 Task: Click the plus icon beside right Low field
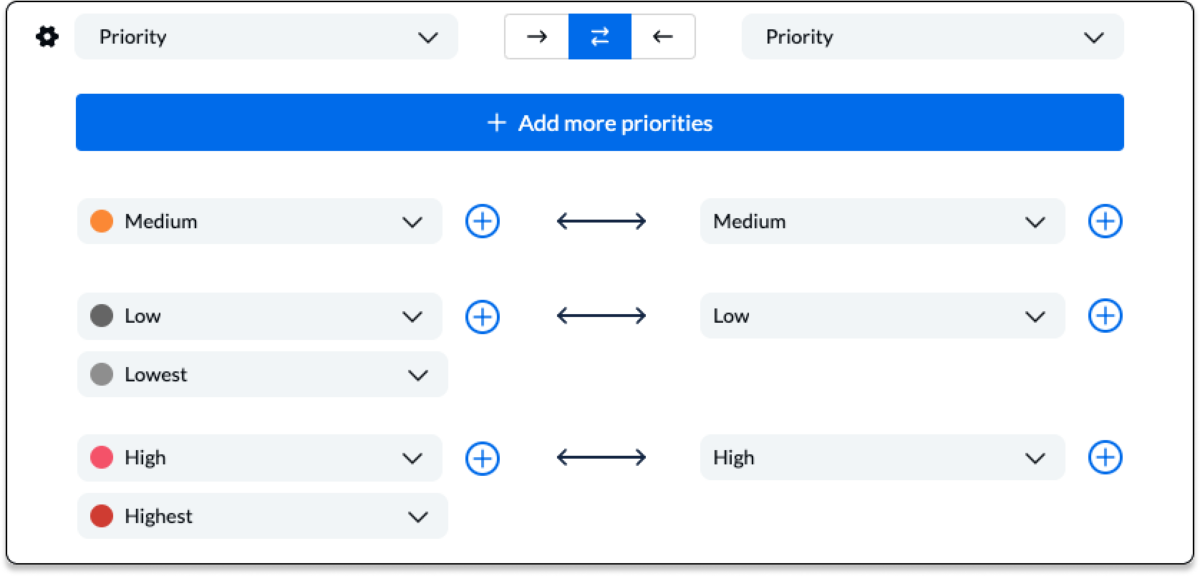[x=1105, y=316]
